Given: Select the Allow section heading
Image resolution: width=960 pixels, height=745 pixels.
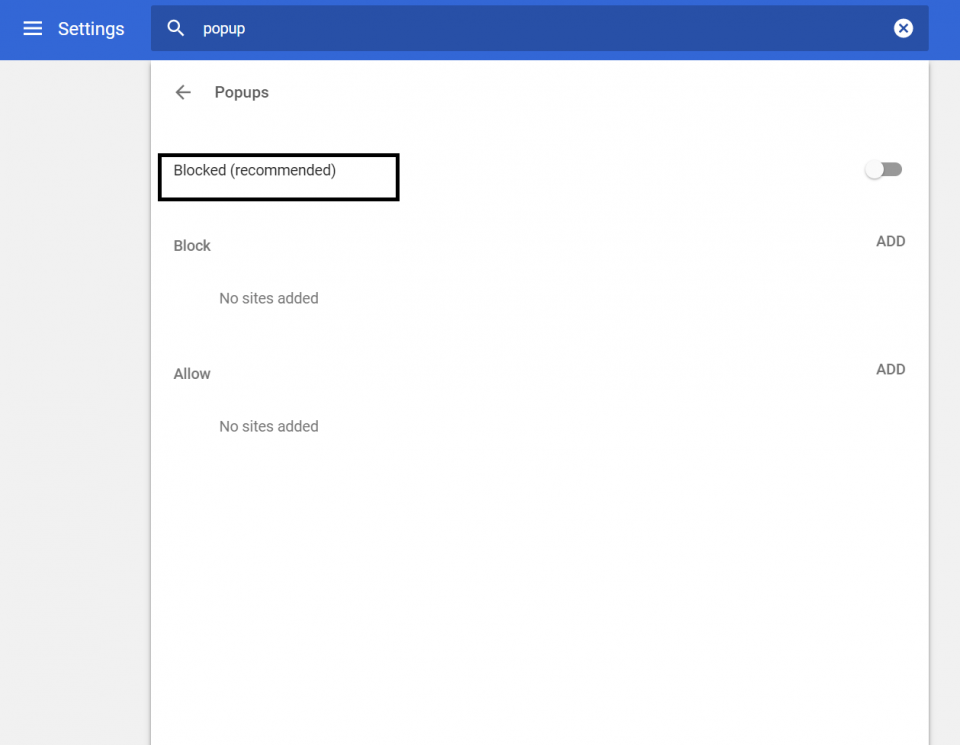Looking at the screenshot, I should [x=192, y=374].
